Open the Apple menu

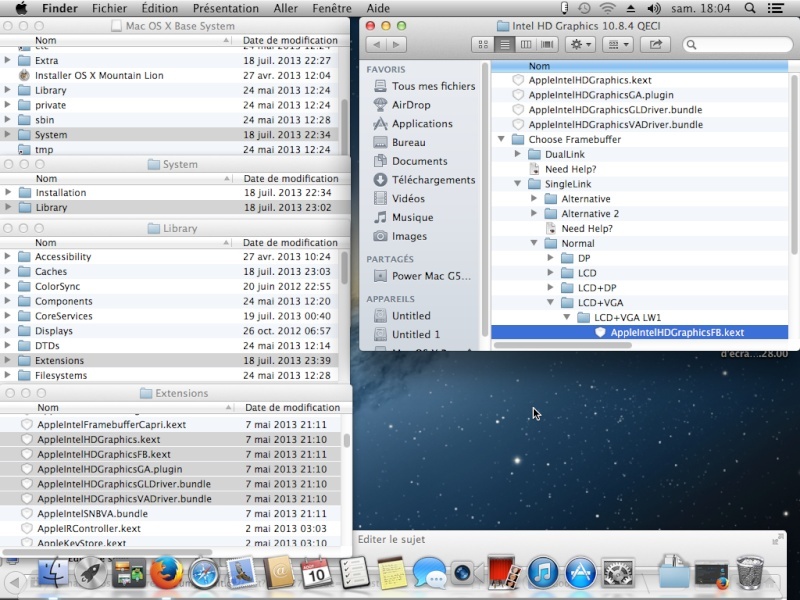[x=21, y=8]
